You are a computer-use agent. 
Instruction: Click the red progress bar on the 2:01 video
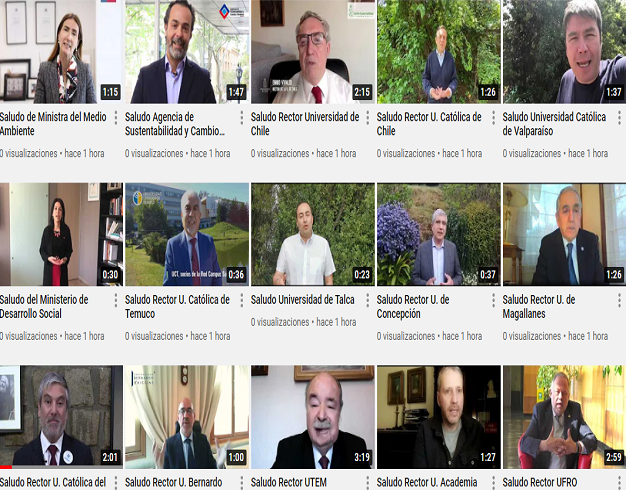click(x=6, y=467)
